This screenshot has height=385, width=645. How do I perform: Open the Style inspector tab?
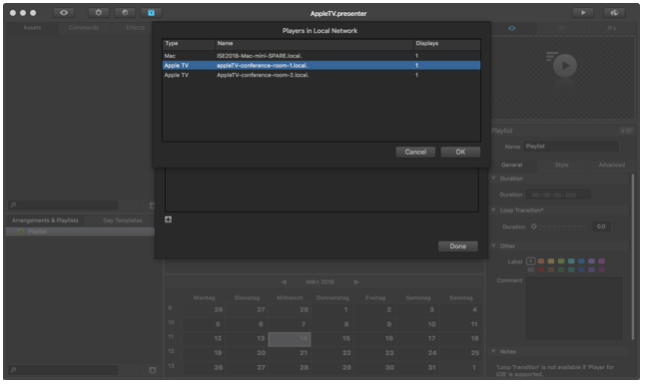click(561, 165)
